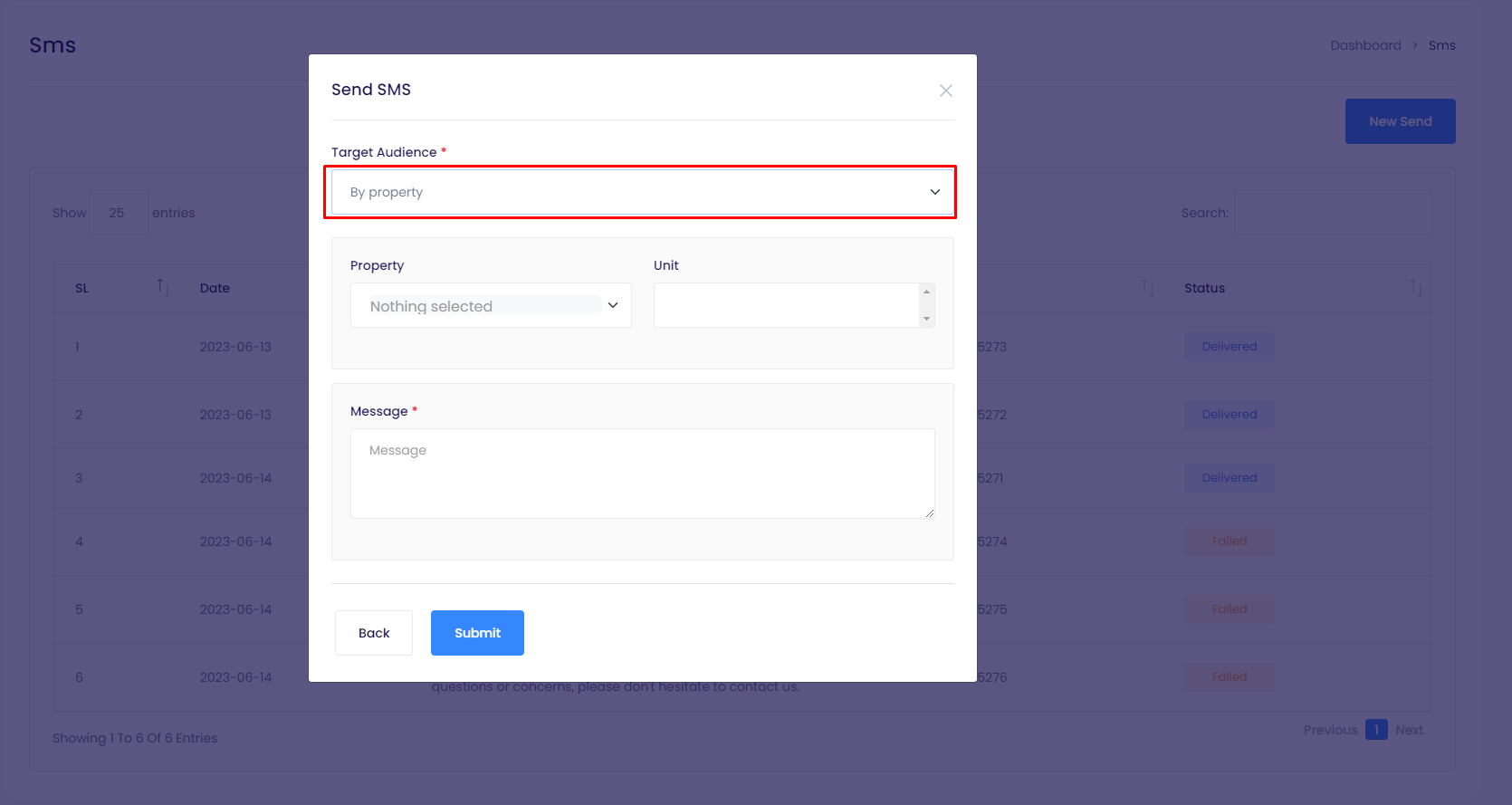This screenshot has width=1512, height=805.
Task: Close the Send SMS dialog
Action: click(945, 91)
